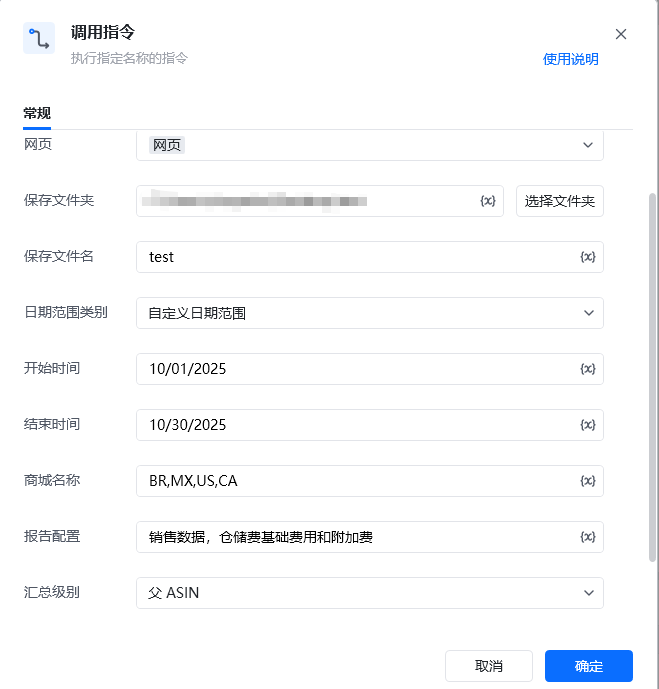Click the 结束时间 field 10/30/2025
Screen dimensions: 659x689
point(369,425)
